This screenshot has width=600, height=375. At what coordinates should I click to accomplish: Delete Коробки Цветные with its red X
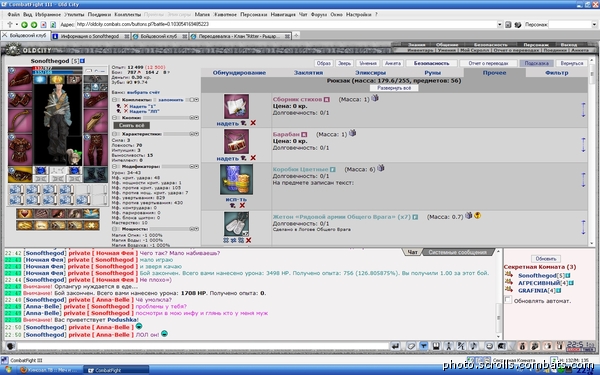[x=242, y=205]
